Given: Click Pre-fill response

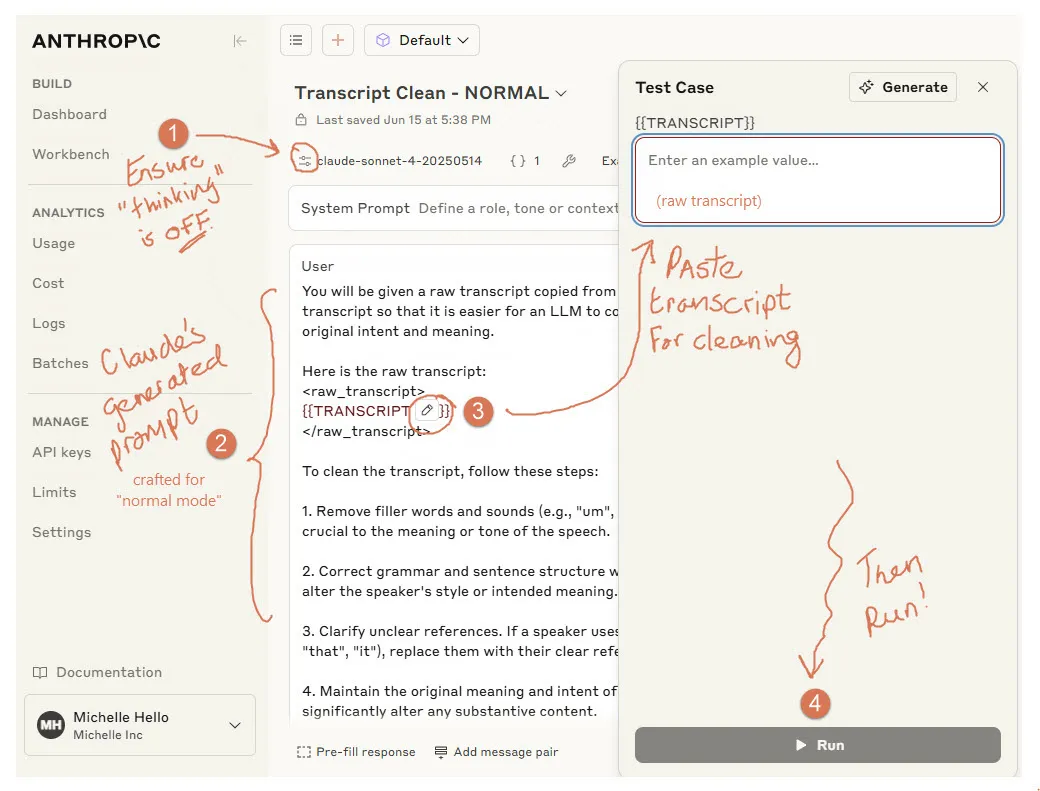Looking at the screenshot, I should [356, 752].
